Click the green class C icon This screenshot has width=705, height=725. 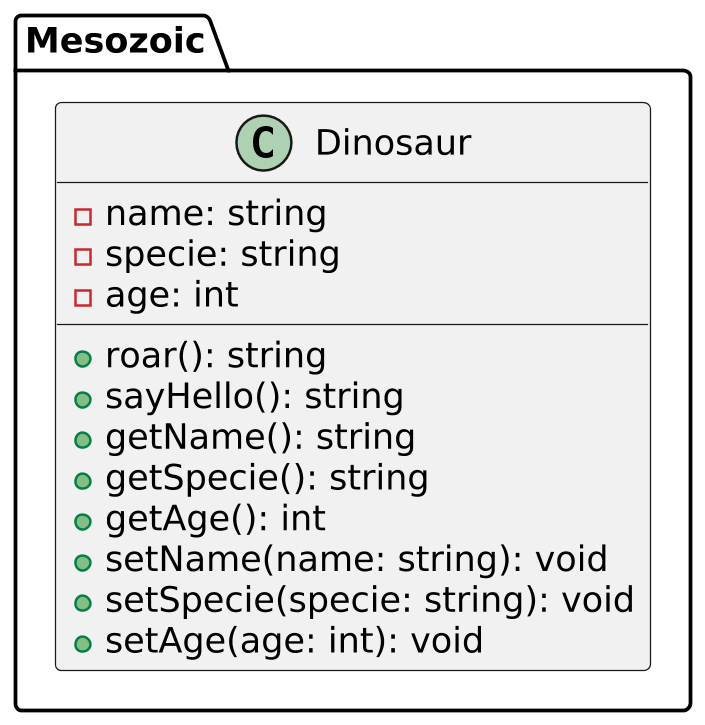264,143
